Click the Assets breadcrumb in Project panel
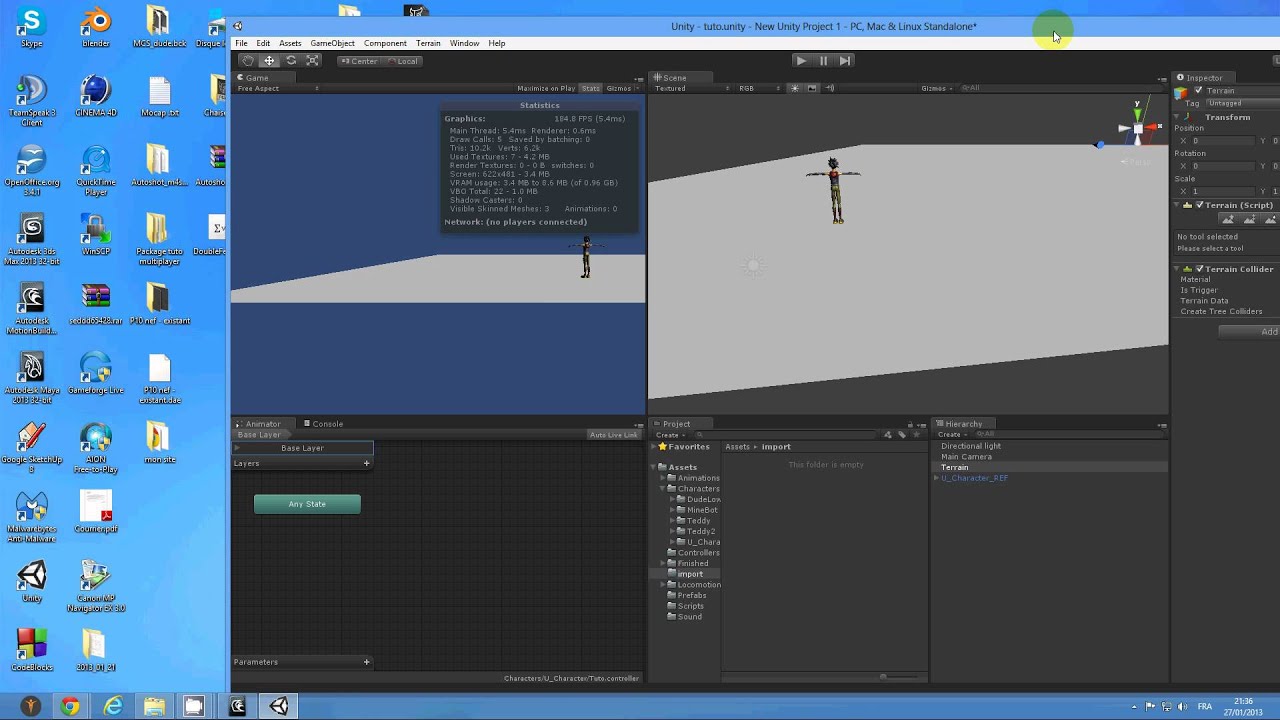The image size is (1280, 720). [738, 447]
